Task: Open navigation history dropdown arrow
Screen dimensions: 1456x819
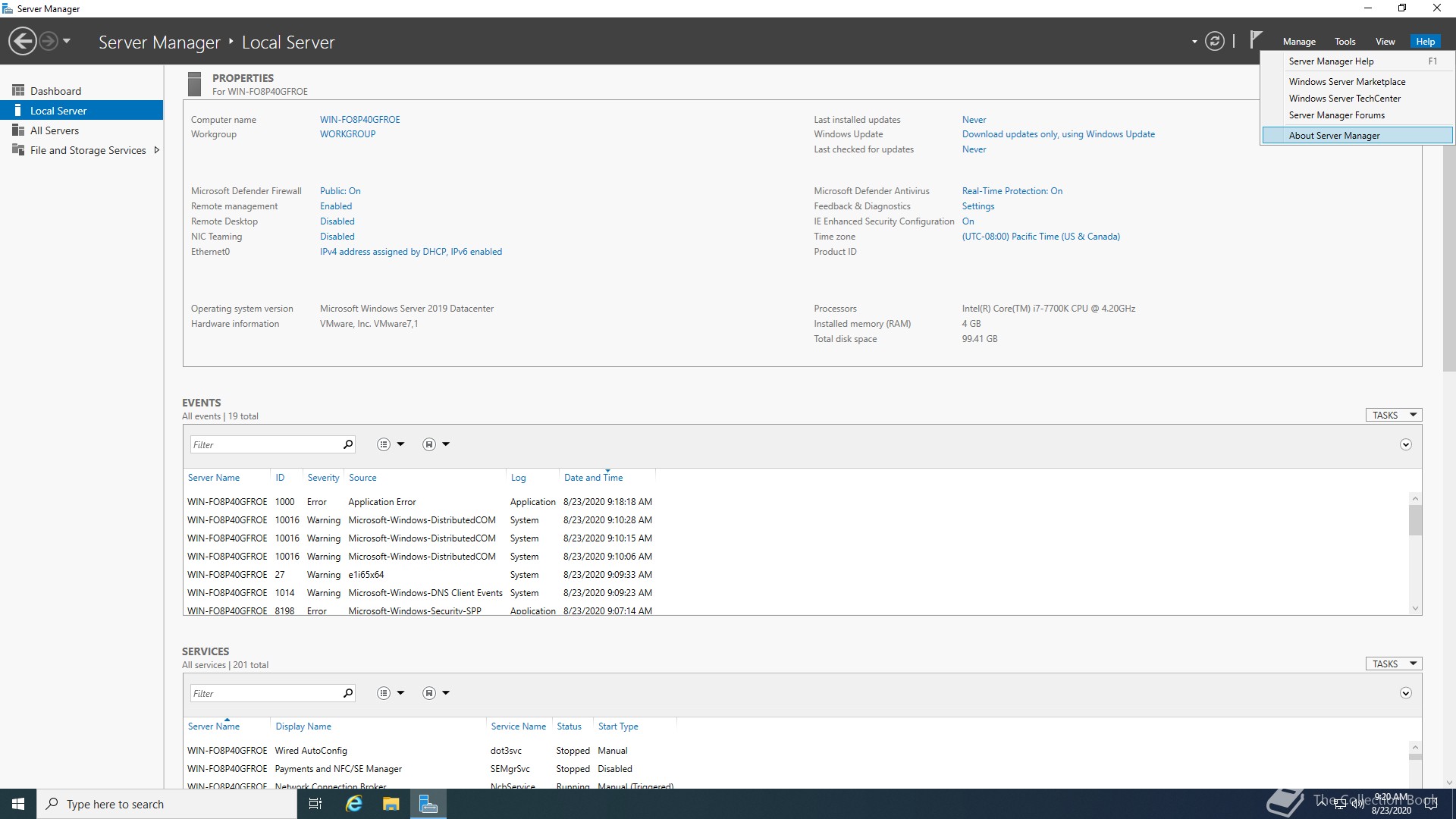Action: point(67,41)
